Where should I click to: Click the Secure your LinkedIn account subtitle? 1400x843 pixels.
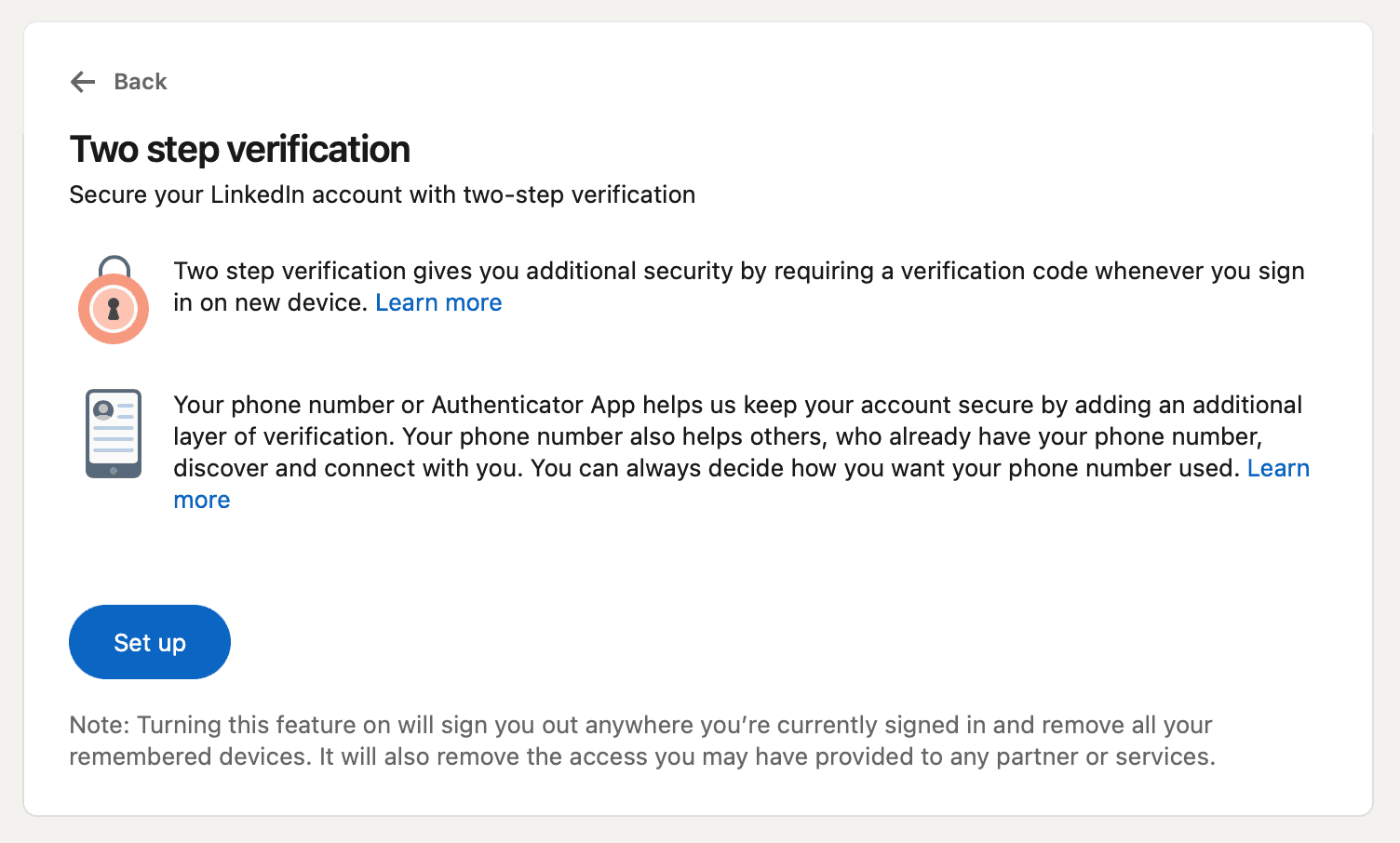pyautogui.click(x=383, y=194)
